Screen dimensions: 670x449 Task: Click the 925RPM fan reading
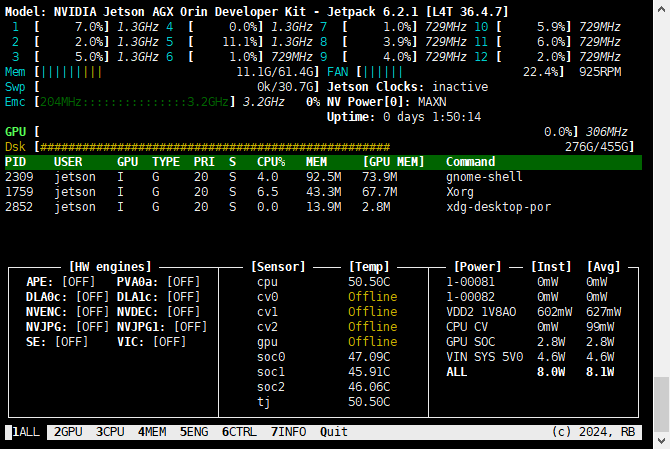coord(600,72)
